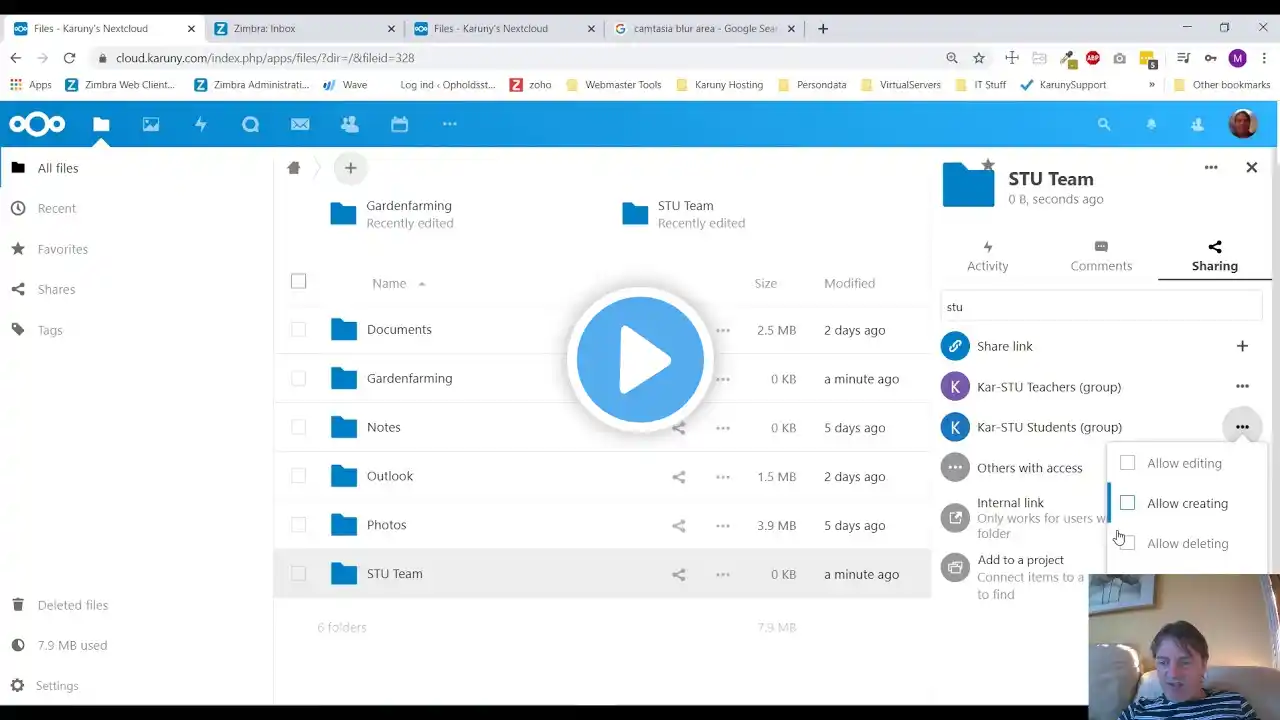Close the STU Team details sidebar
The image size is (1280, 720).
[x=1251, y=168]
